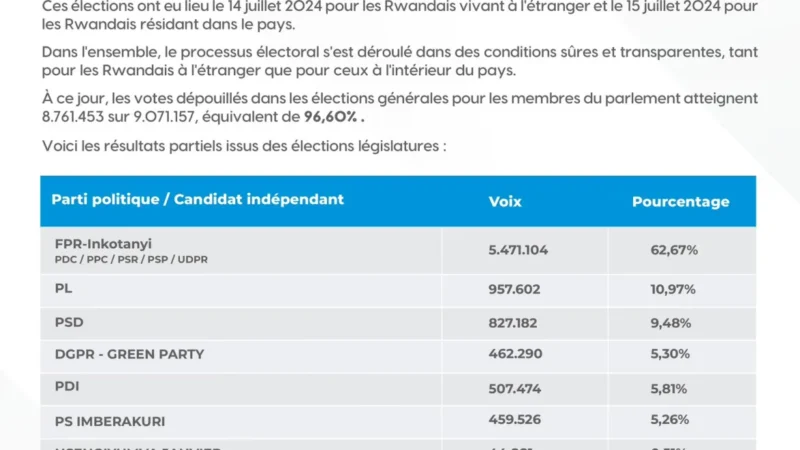Select the PSD party name cell
This screenshot has height=450, width=800.
tap(241, 324)
